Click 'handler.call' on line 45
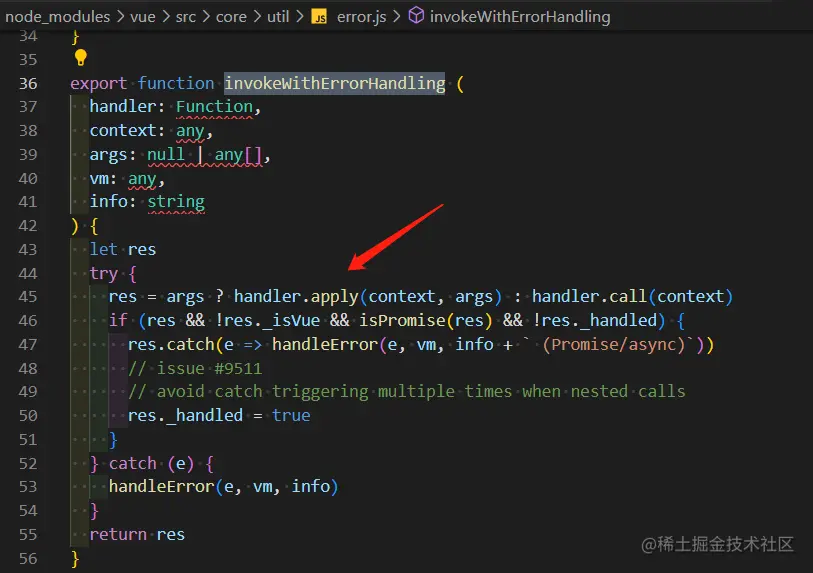 [589, 297]
